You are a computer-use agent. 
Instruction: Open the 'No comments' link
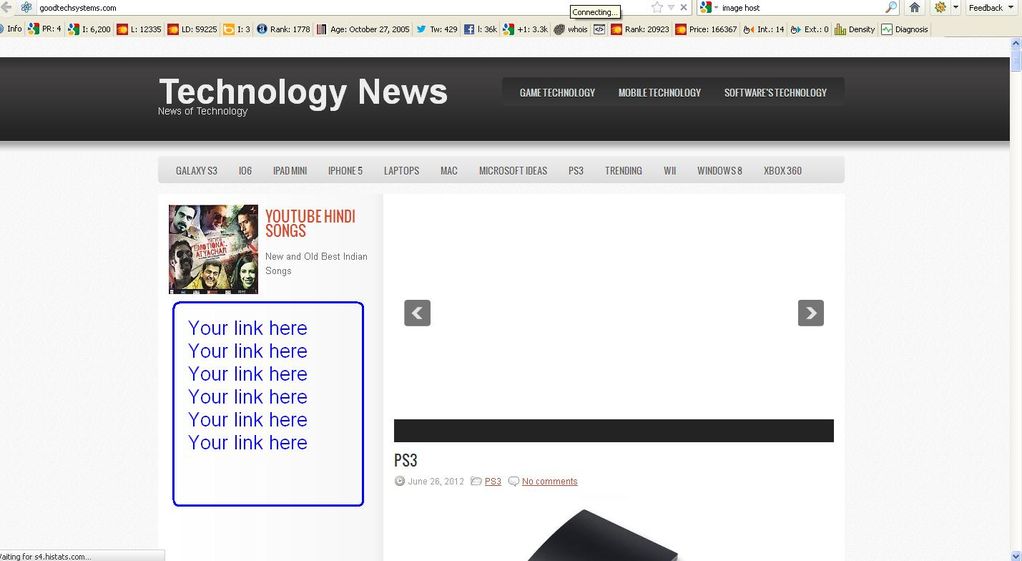coord(549,482)
